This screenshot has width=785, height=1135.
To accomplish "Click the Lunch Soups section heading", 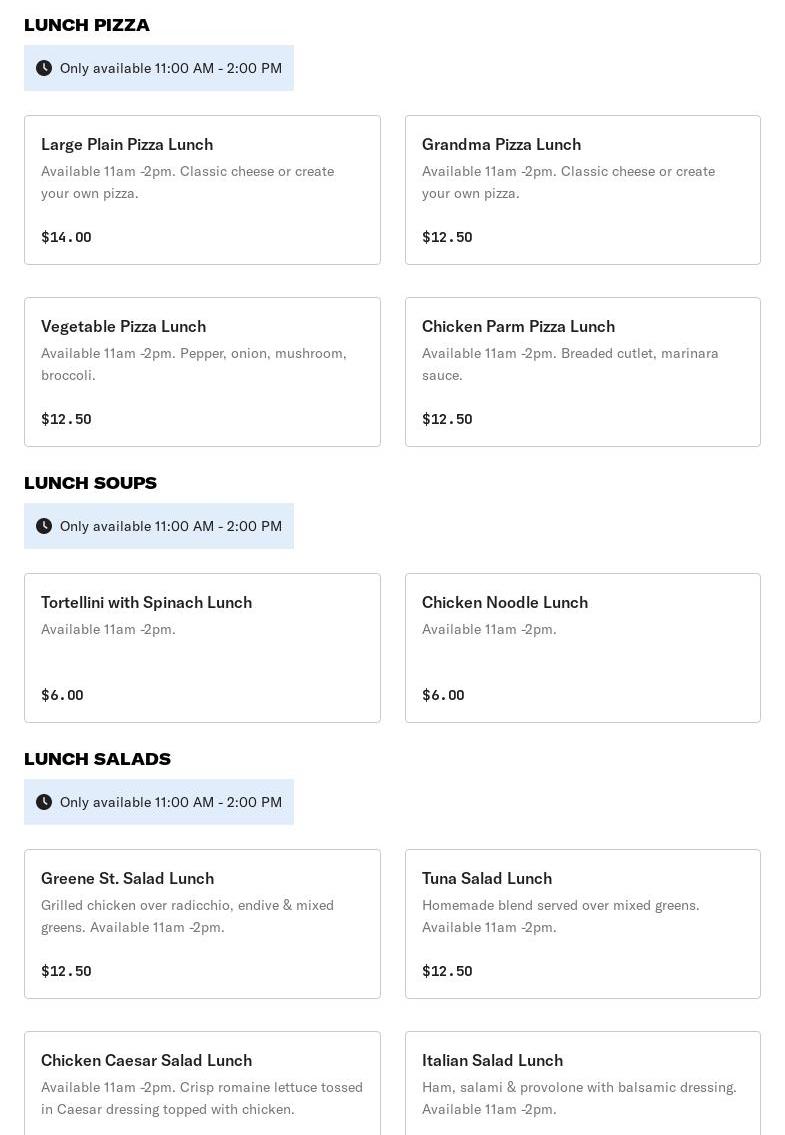I will coord(91,483).
